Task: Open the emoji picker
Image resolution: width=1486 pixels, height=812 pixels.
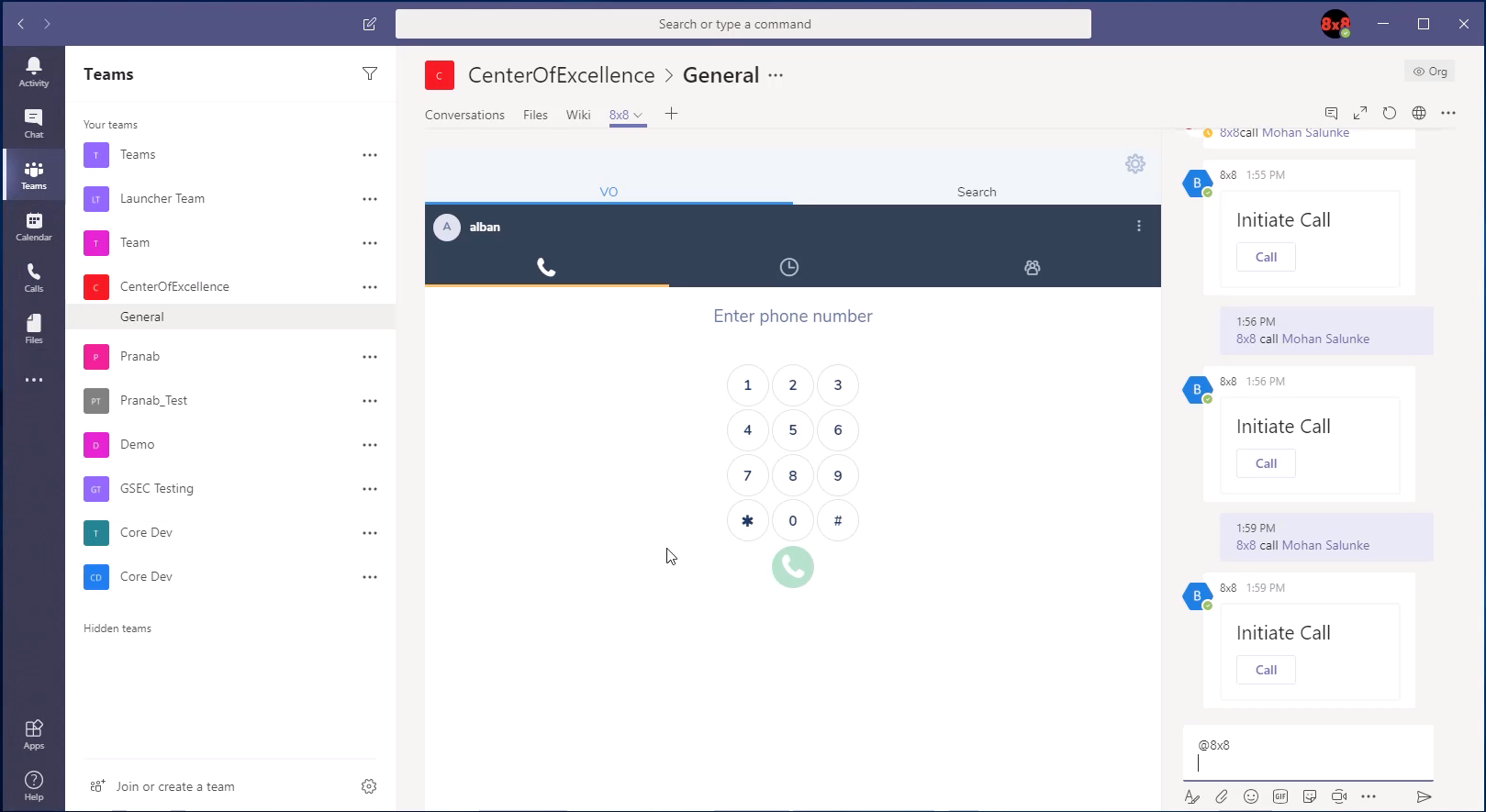Action: pos(1251,796)
